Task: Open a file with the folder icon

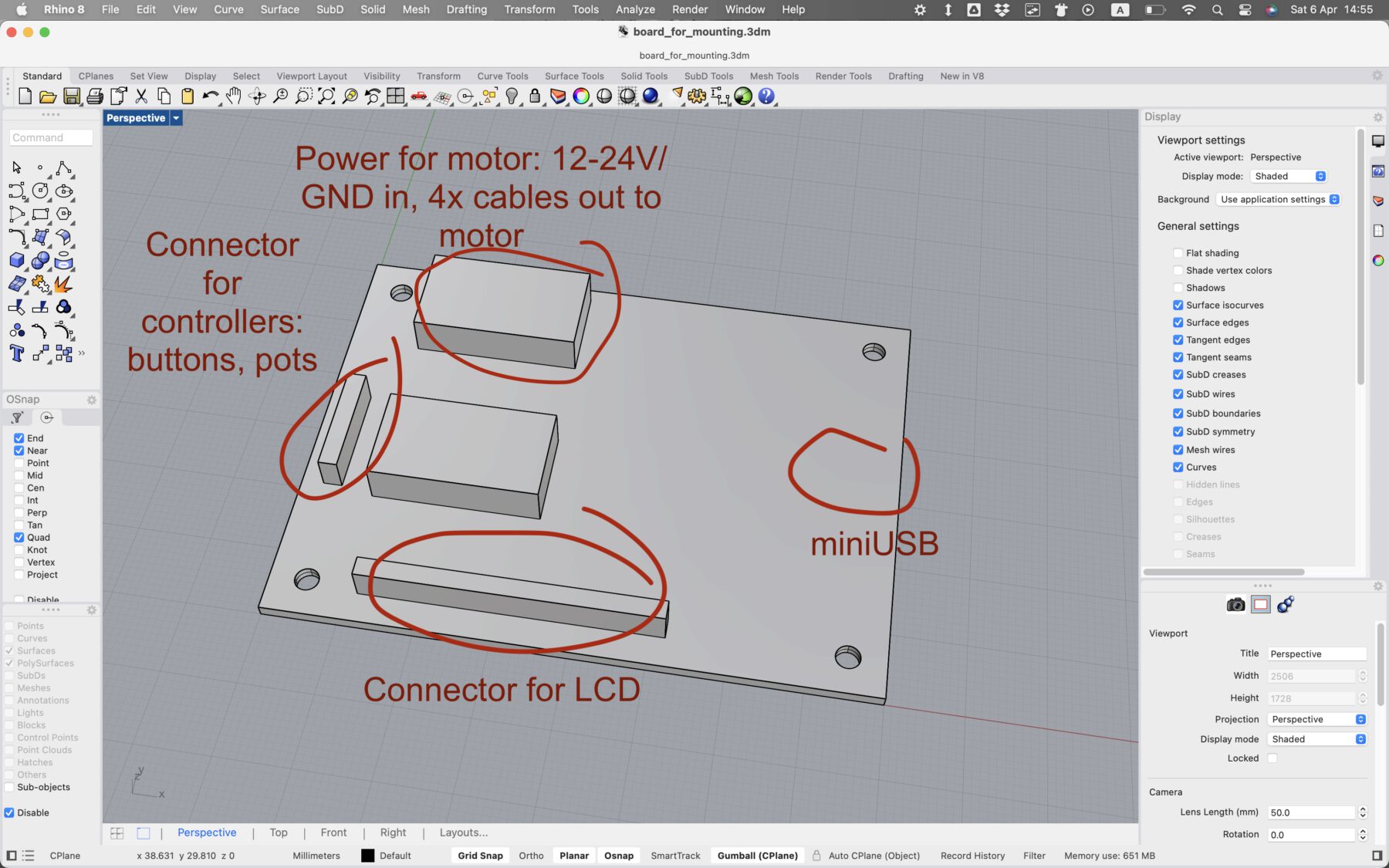Action: tap(48, 96)
